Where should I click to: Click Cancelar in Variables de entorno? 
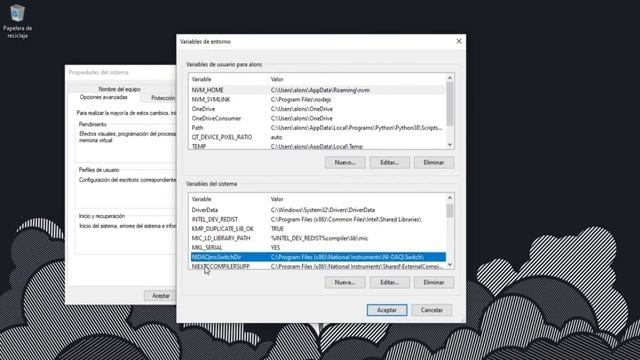431,310
